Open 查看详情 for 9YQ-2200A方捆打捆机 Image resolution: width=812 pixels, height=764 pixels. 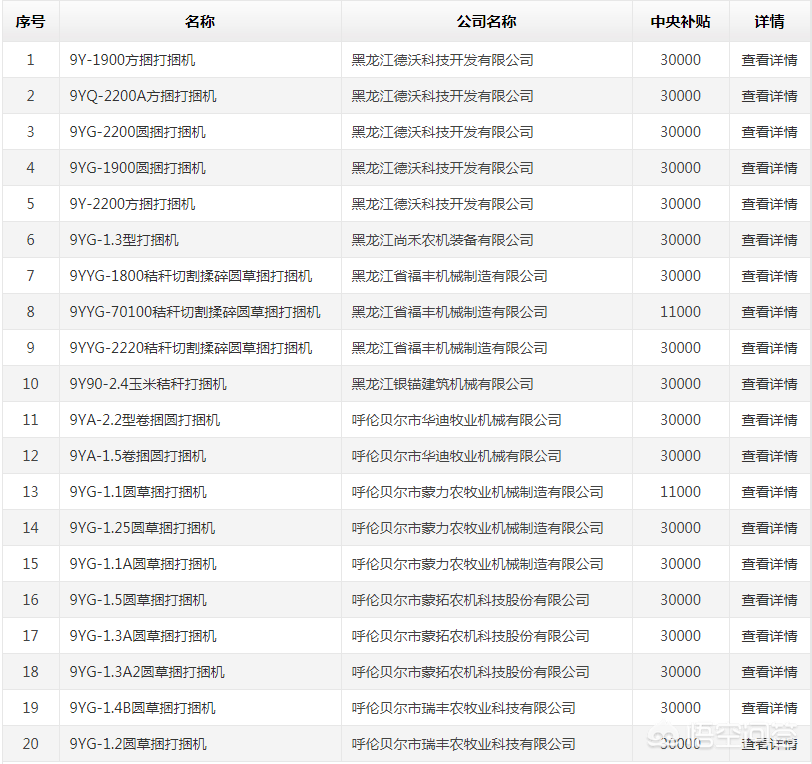[769, 96]
